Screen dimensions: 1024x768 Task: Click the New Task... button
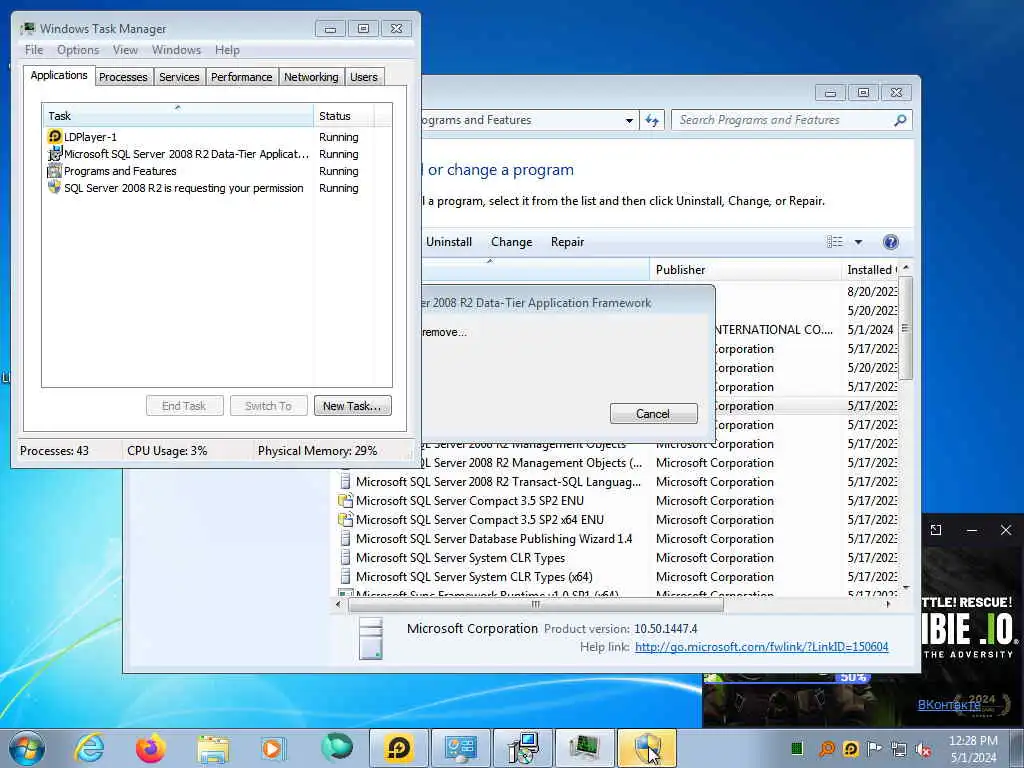click(353, 406)
